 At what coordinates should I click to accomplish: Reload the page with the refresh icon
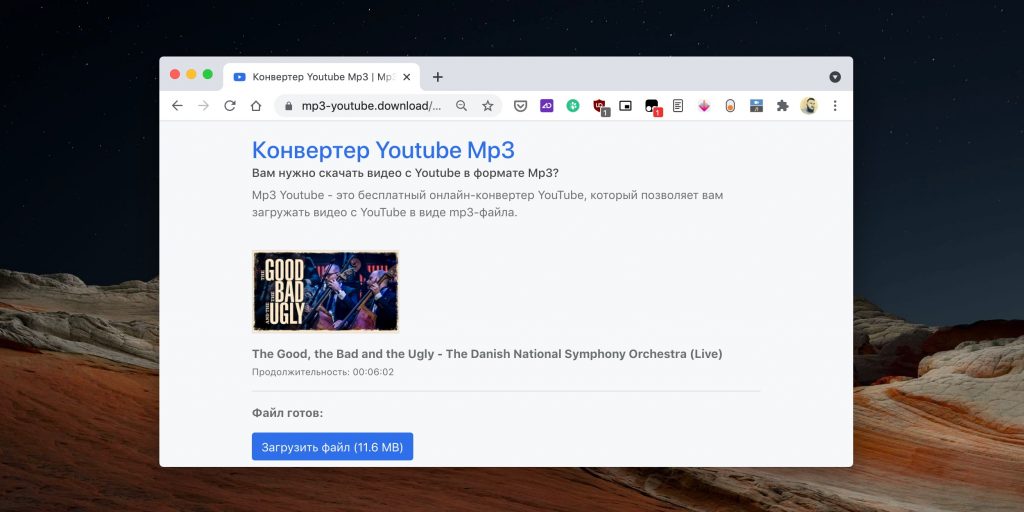tap(230, 106)
